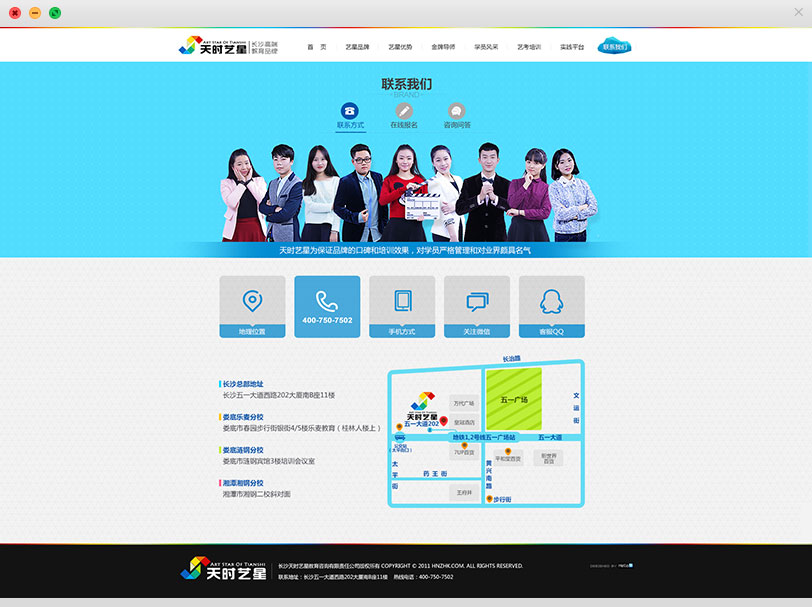Click the 长沙总部地址 heading link
Screen dimensions: 812x607
(243, 384)
